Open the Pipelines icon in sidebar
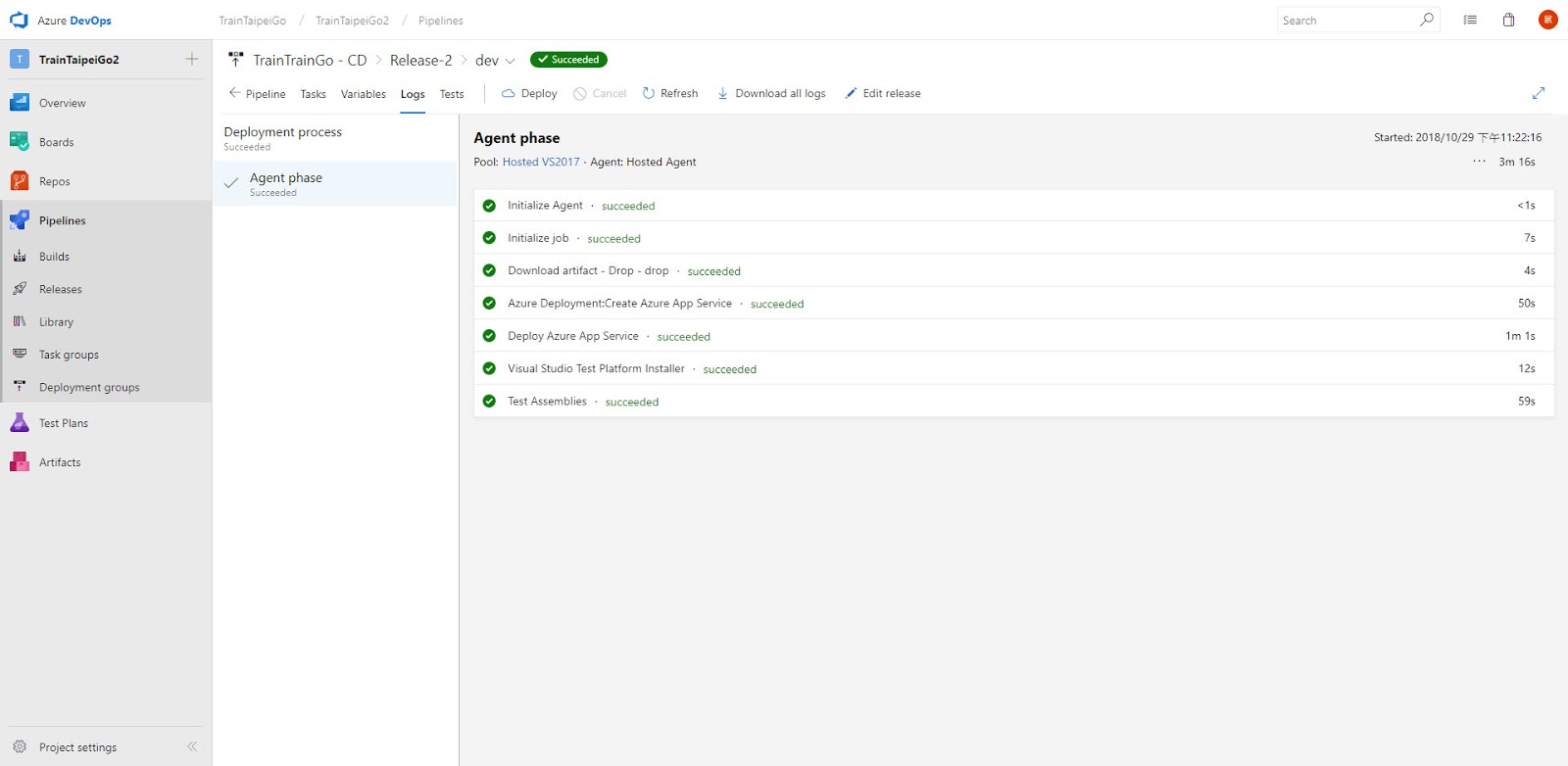 pyautogui.click(x=20, y=220)
